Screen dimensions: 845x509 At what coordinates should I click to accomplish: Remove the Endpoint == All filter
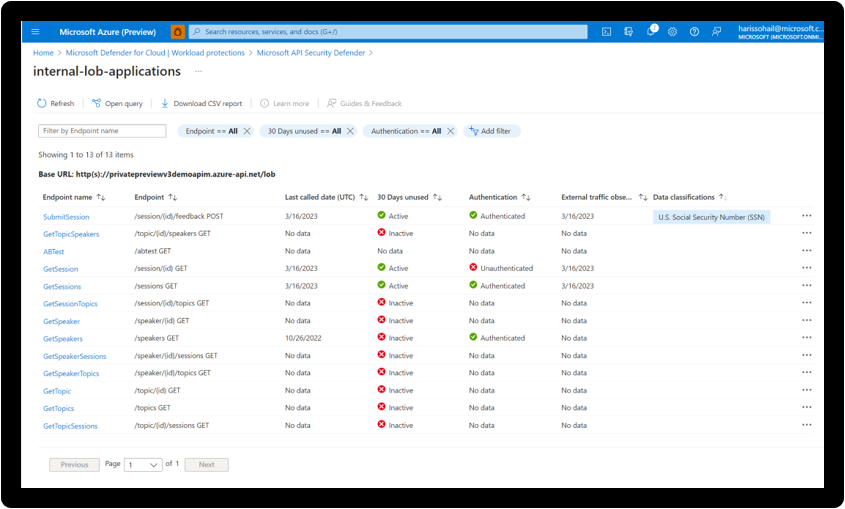tap(247, 131)
